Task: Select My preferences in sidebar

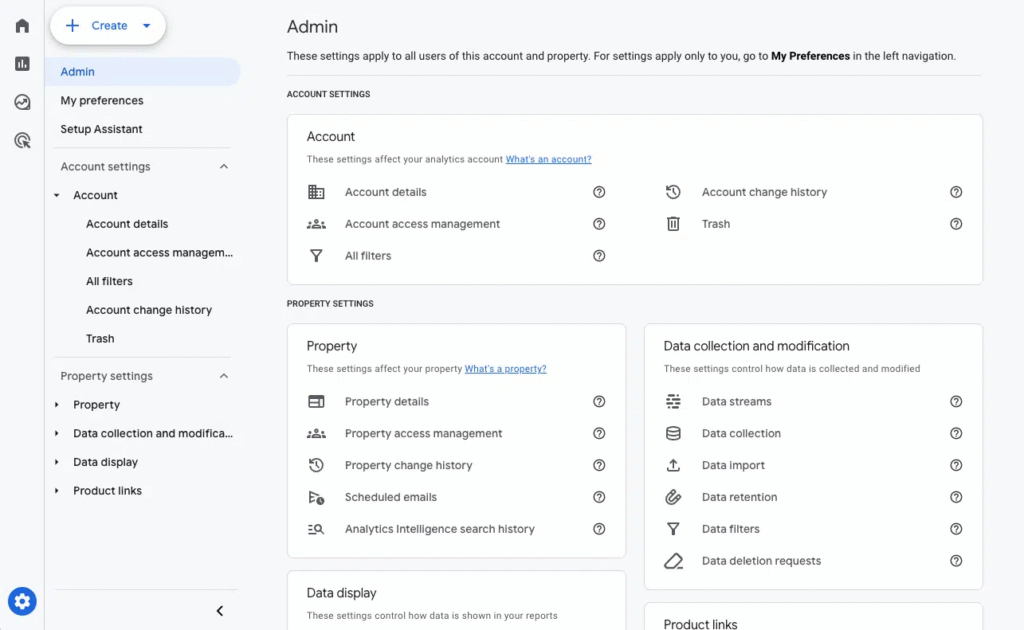Action: click(102, 101)
